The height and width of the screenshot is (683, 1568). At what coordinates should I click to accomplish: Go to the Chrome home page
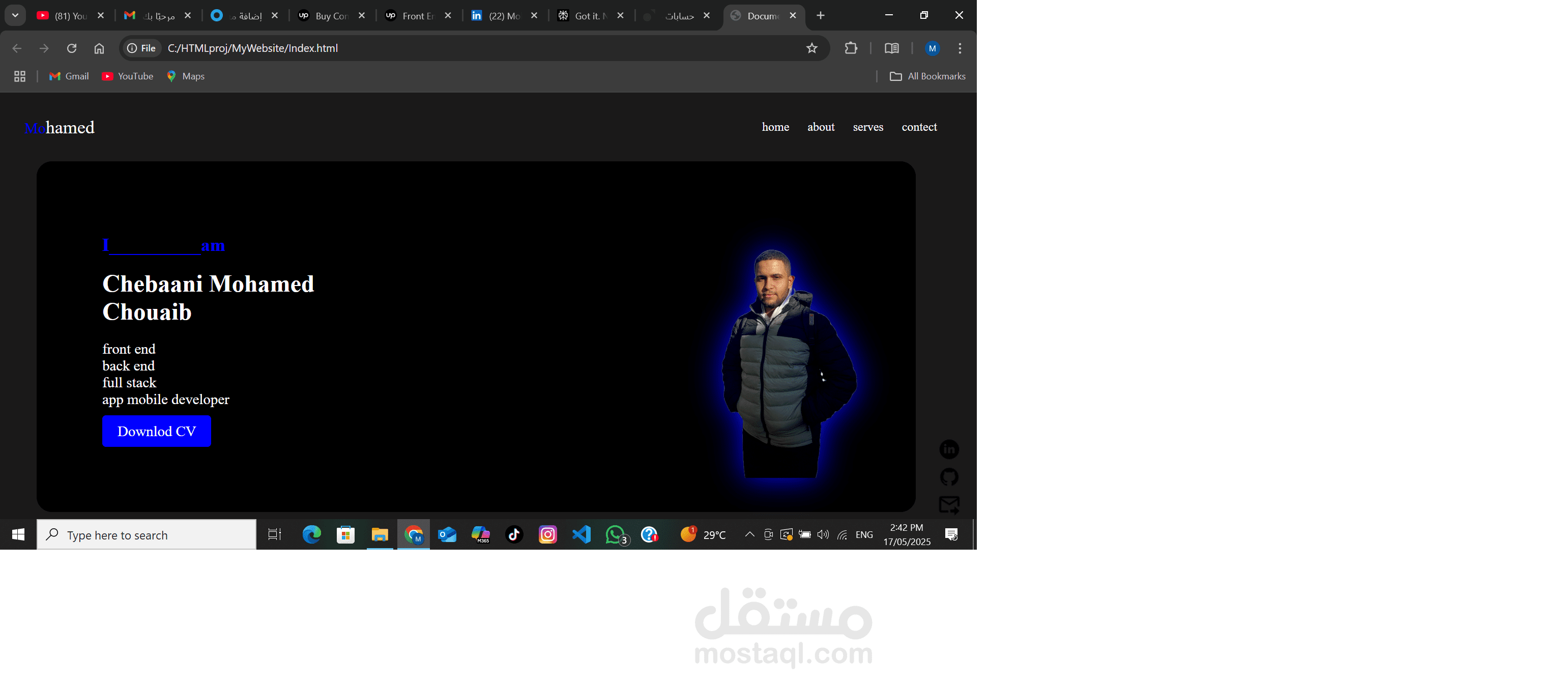click(99, 48)
